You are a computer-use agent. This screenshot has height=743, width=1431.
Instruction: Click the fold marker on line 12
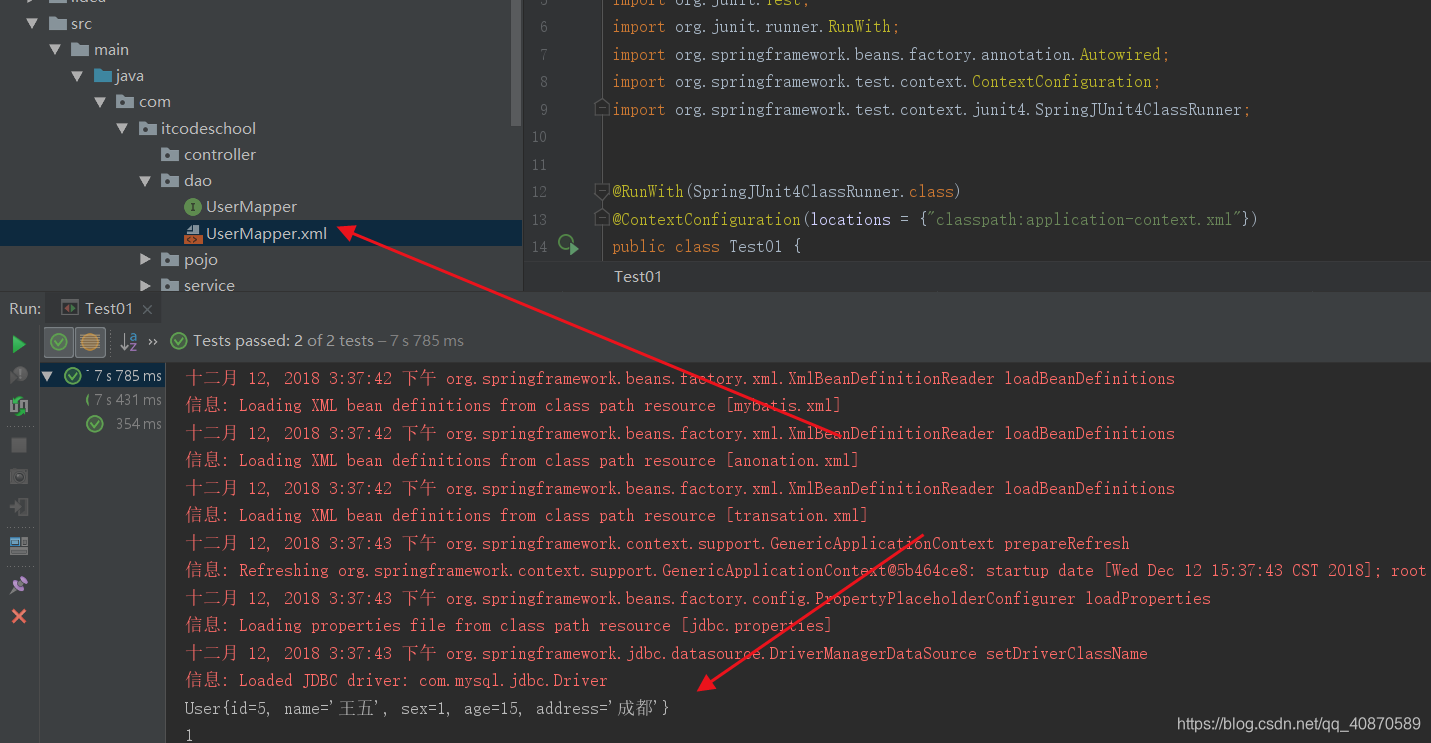[x=601, y=191]
